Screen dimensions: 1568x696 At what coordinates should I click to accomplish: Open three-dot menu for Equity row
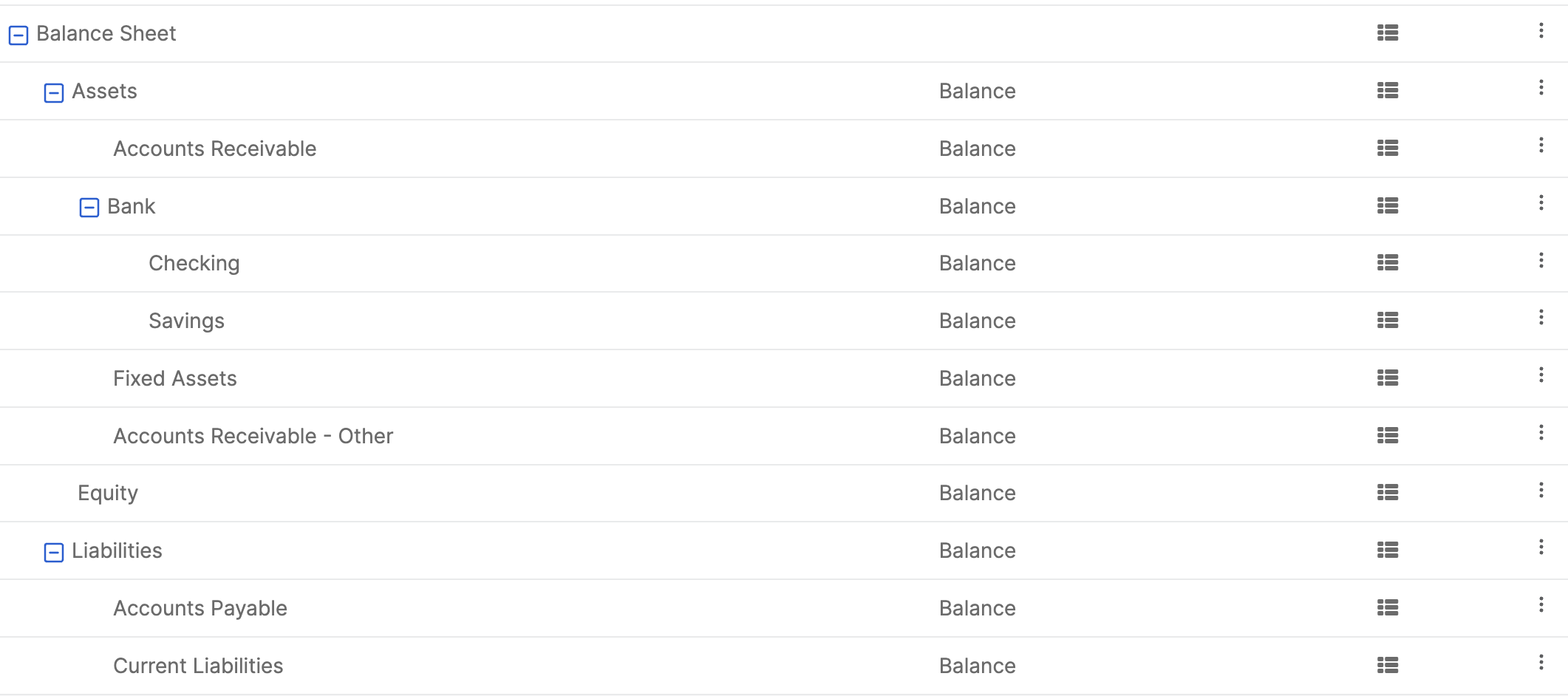1541,491
